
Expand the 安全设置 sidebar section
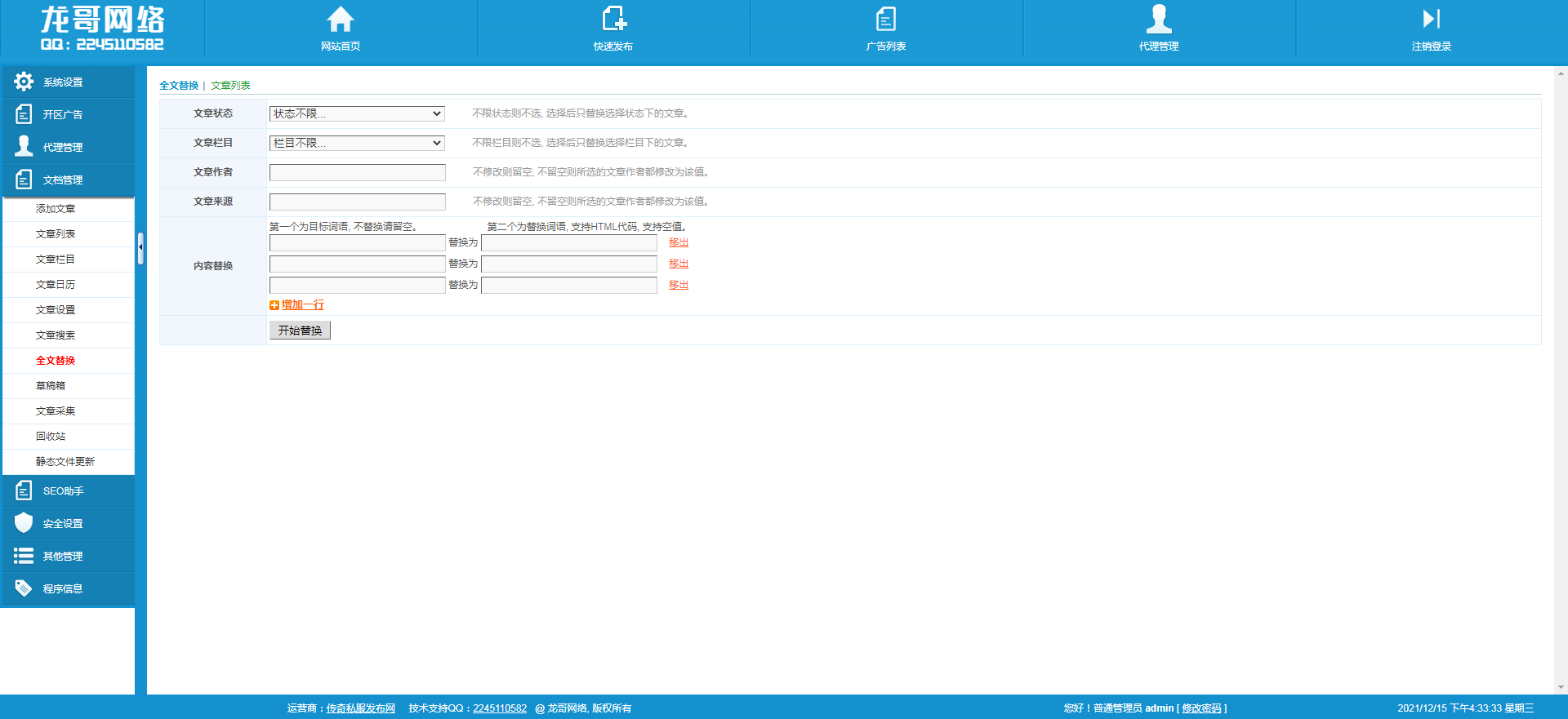pos(69,524)
